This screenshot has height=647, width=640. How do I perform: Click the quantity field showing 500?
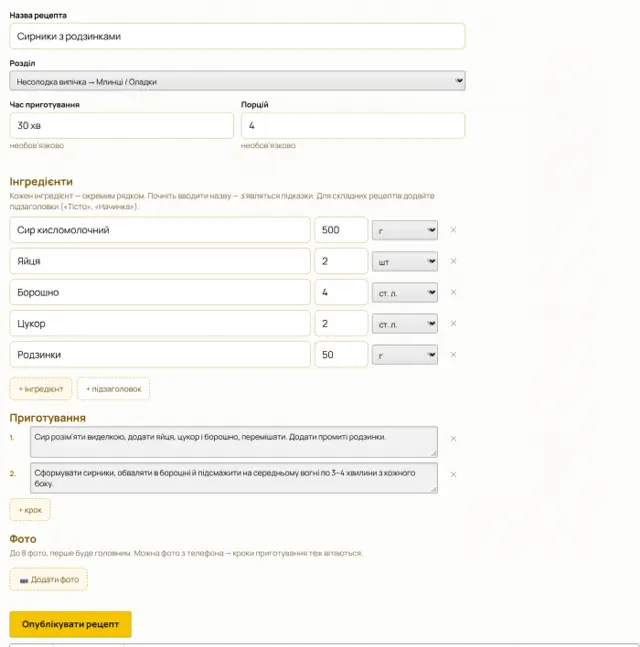point(341,230)
